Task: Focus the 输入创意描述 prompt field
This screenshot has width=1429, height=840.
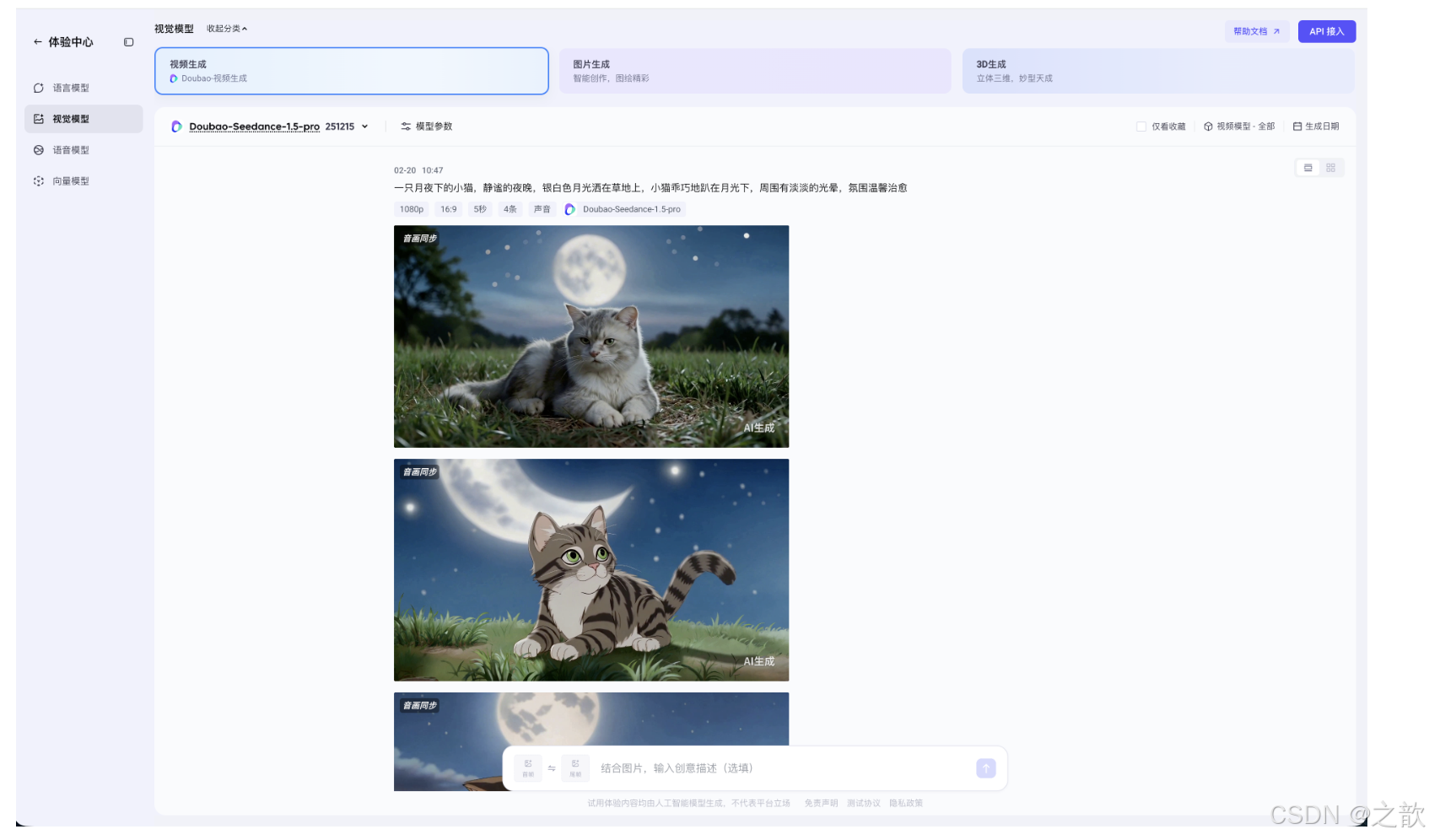Action: tap(783, 768)
